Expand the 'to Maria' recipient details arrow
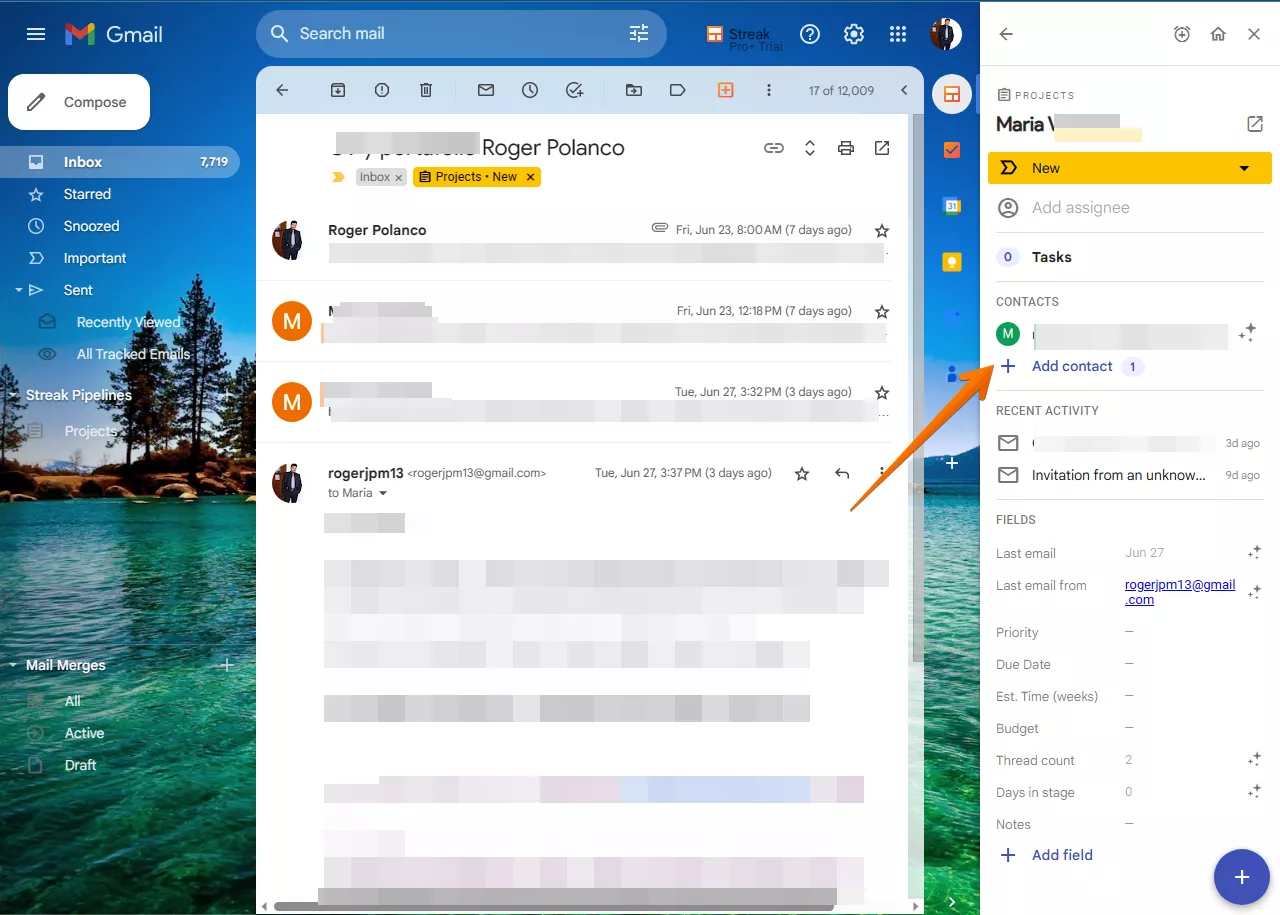The width and height of the screenshot is (1280, 915). [x=383, y=494]
